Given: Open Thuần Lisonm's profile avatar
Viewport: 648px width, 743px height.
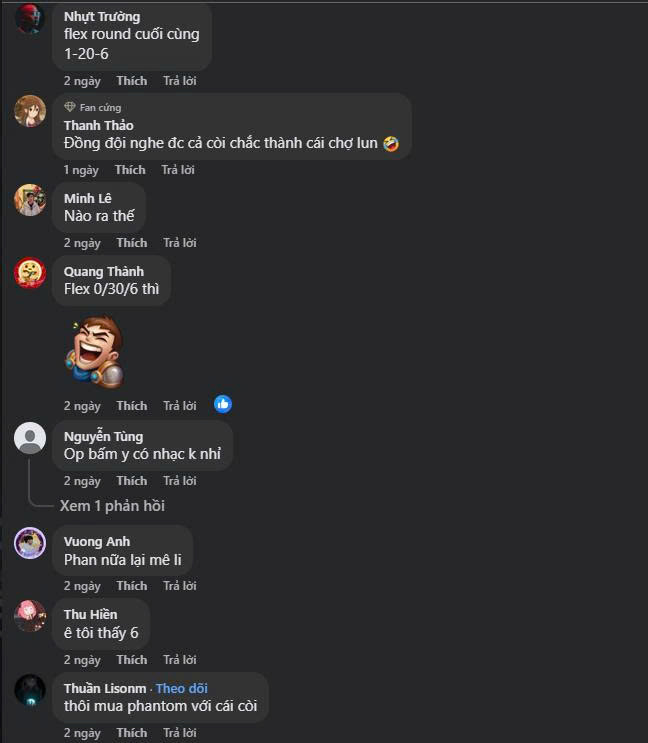Looking at the screenshot, I should pyautogui.click(x=30, y=690).
